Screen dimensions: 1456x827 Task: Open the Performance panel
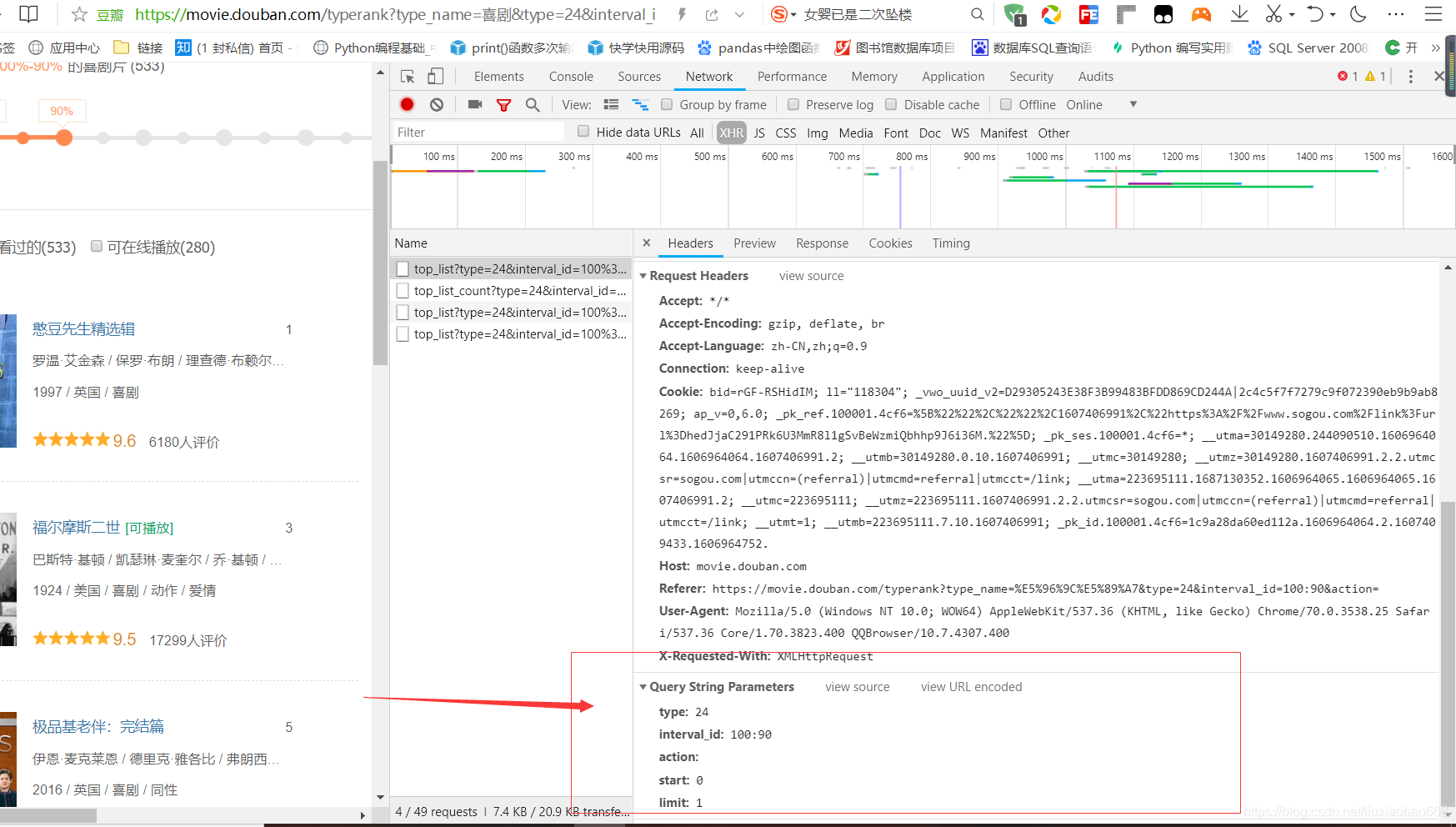tap(792, 77)
